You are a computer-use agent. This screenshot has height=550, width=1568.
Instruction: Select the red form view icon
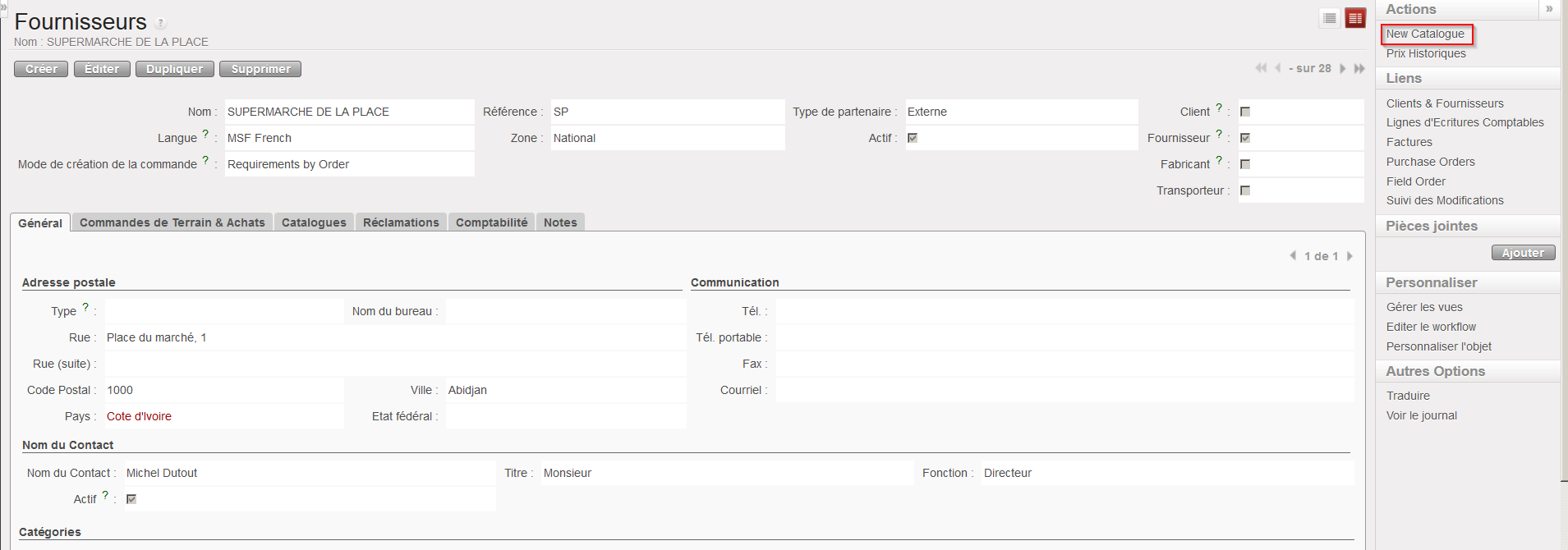pyautogui.click(x=1354, y=18)
